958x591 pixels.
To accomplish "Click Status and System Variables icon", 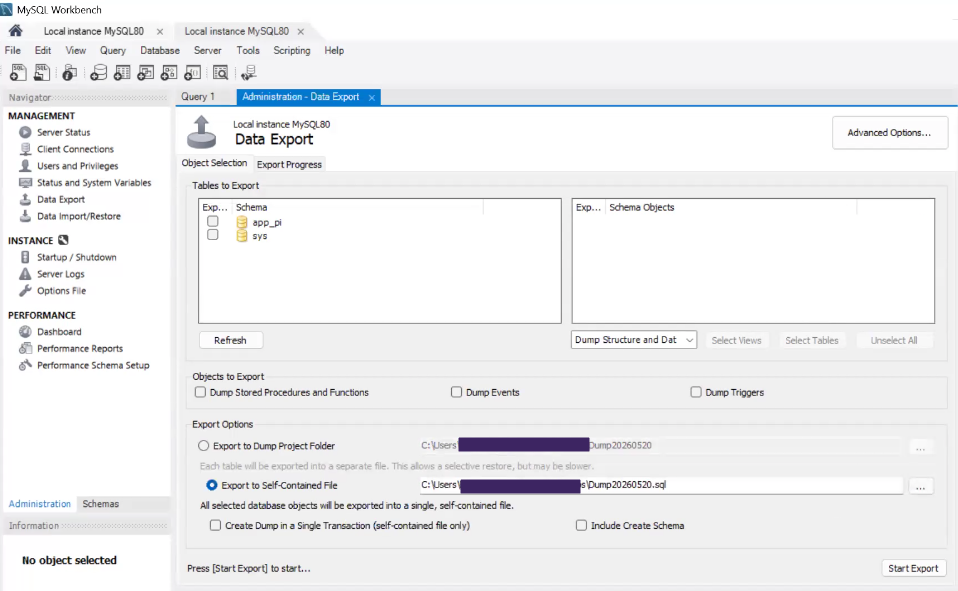I will point(25,182).
